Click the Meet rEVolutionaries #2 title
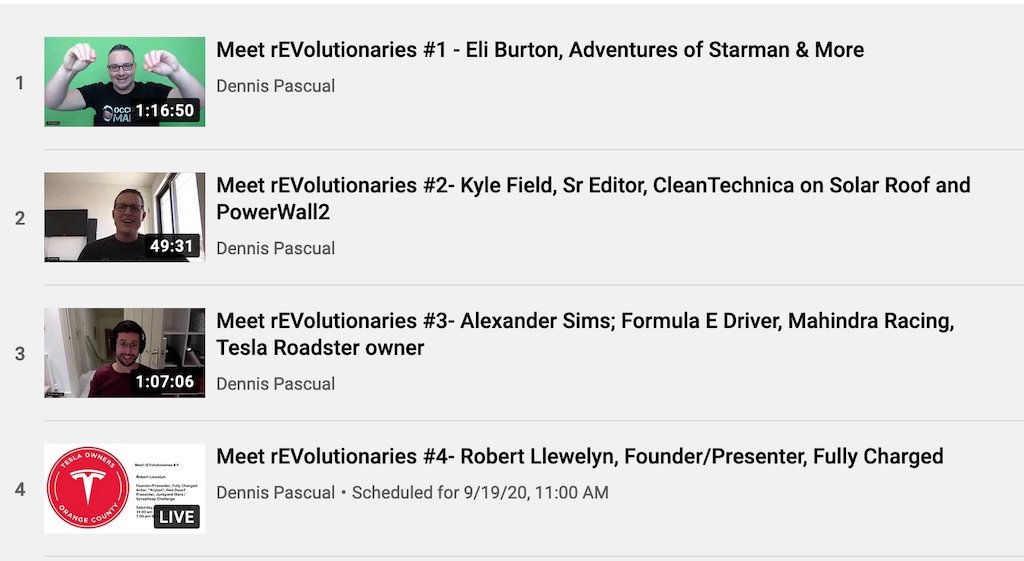Screen dimensions: 1024x561 593,199
